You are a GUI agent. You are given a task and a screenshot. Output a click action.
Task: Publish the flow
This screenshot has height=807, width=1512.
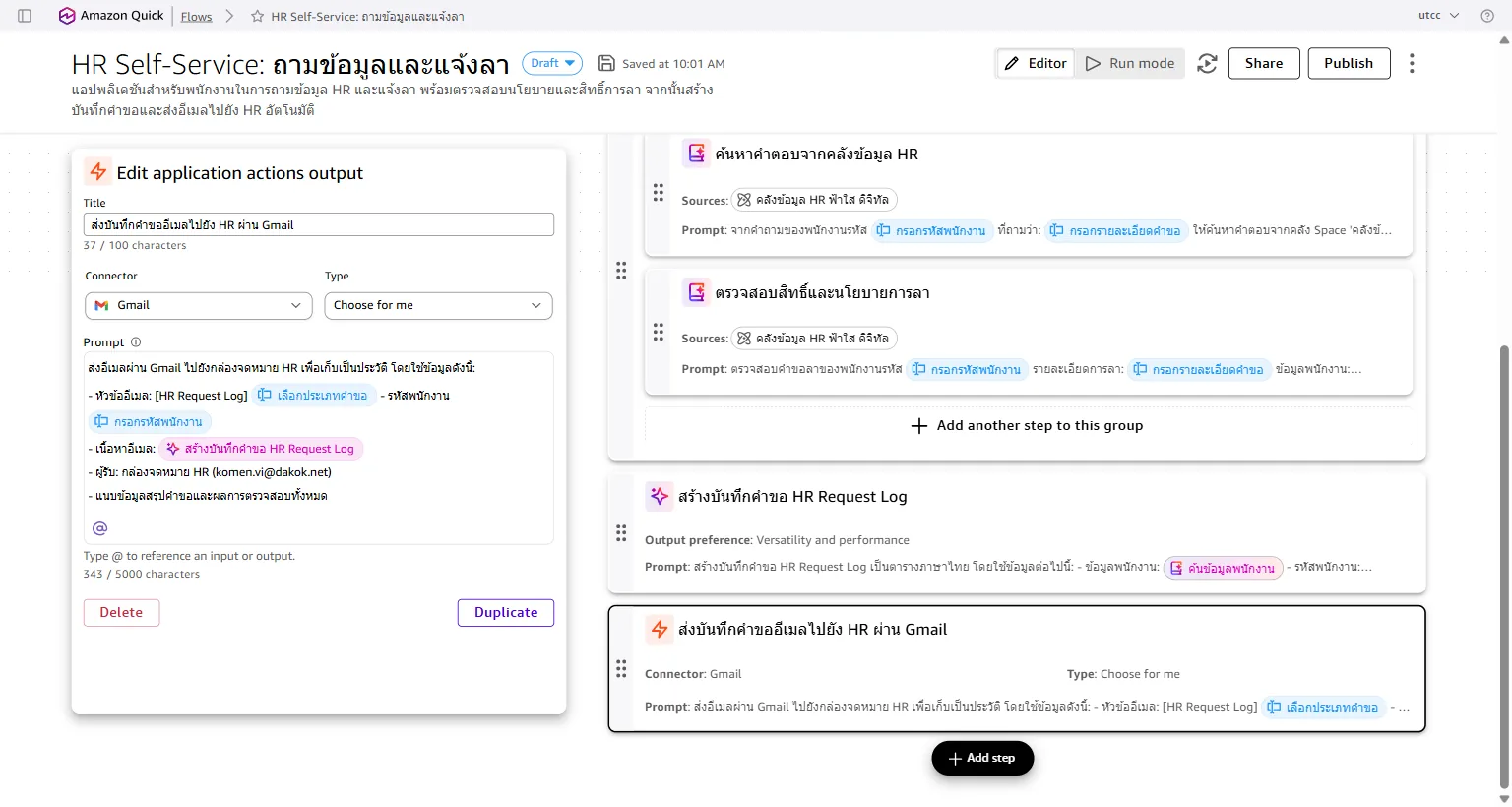(1349, 63)
